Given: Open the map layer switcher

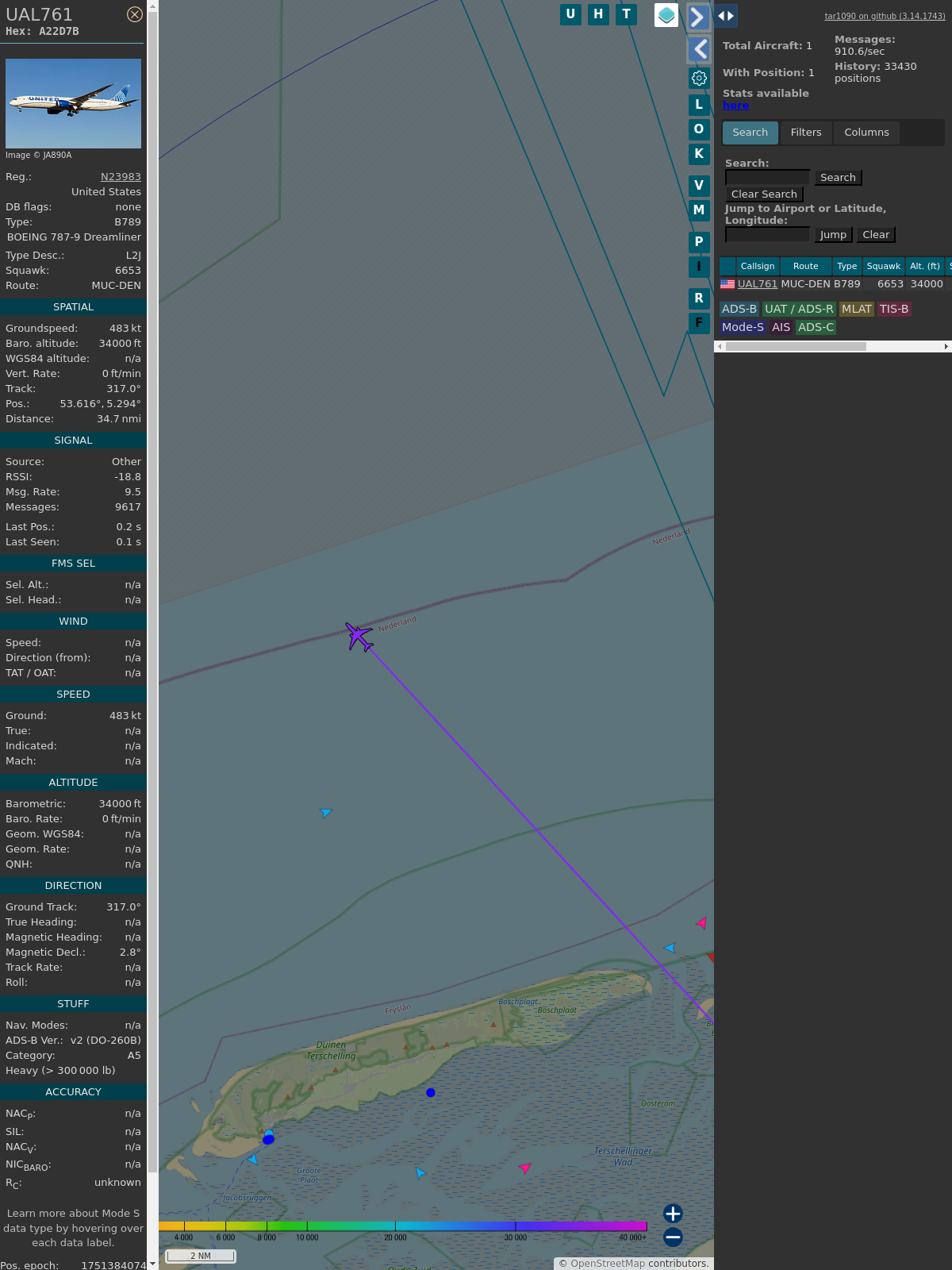Looking at the screenshot, I should pos(666,15).
